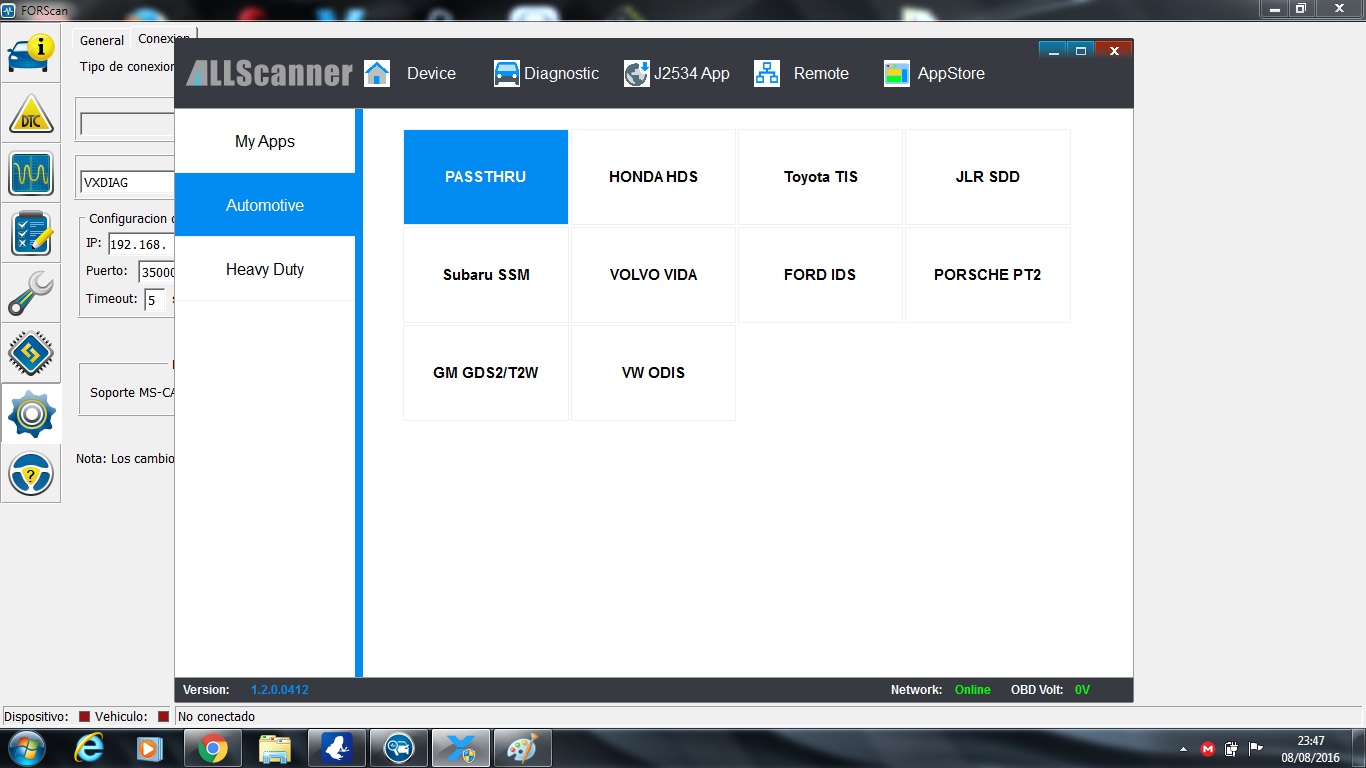Open the steering wheel help panel
Viewport: 1366px width, 768px height.
pyautogui.click(x=31, y=474)
